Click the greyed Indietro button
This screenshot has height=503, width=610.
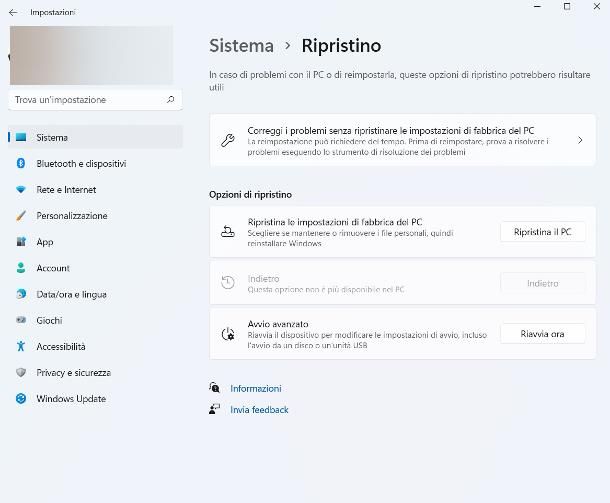click(x=543, y=283)
